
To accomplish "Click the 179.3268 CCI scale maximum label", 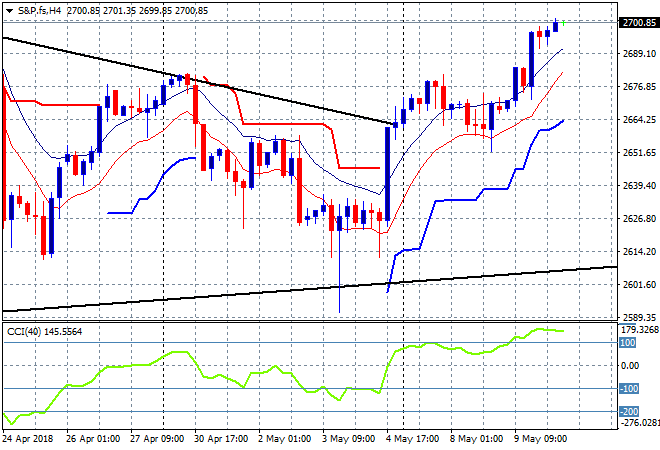I will click(x=637, y=329).
